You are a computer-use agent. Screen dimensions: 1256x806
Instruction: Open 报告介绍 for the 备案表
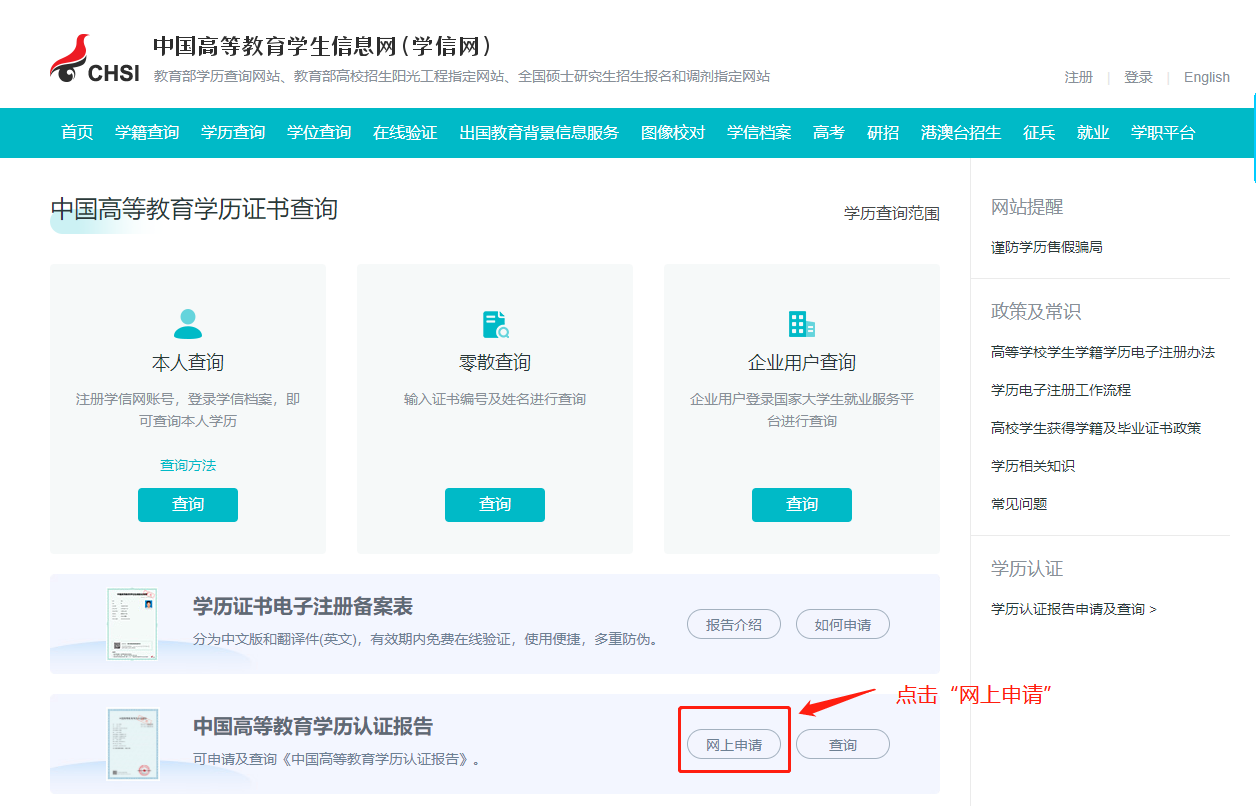[733, 623]
